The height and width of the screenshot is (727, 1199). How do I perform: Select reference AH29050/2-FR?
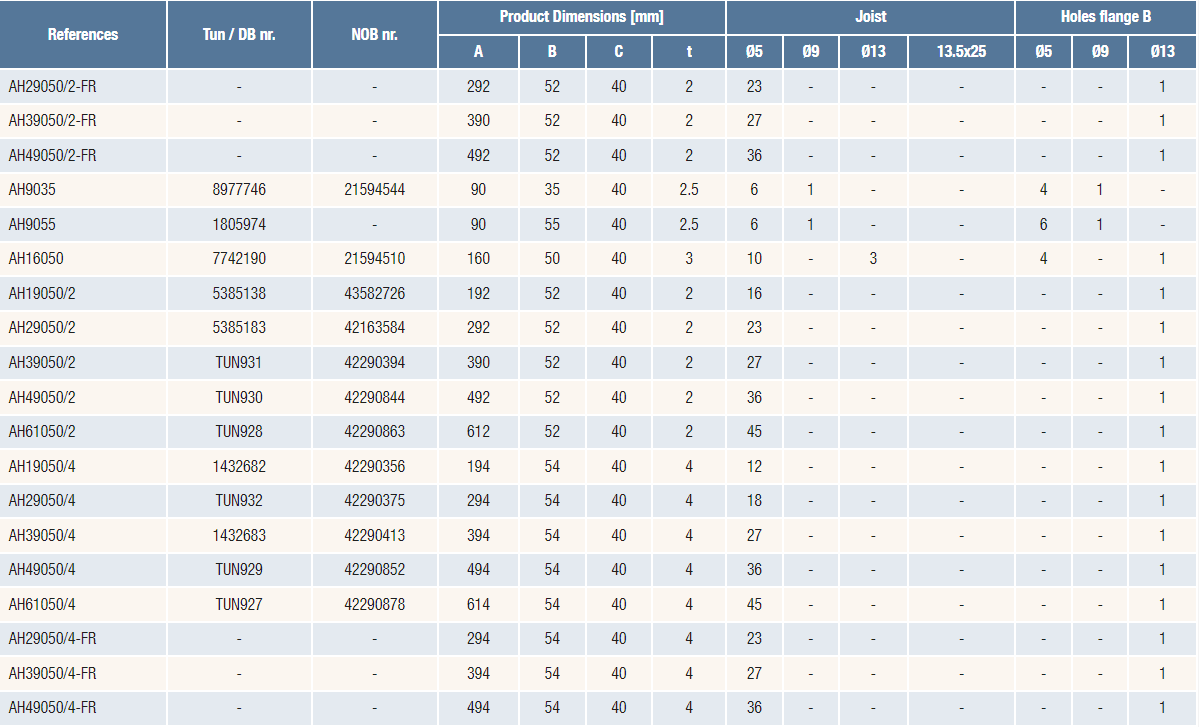tap(52, 87)
